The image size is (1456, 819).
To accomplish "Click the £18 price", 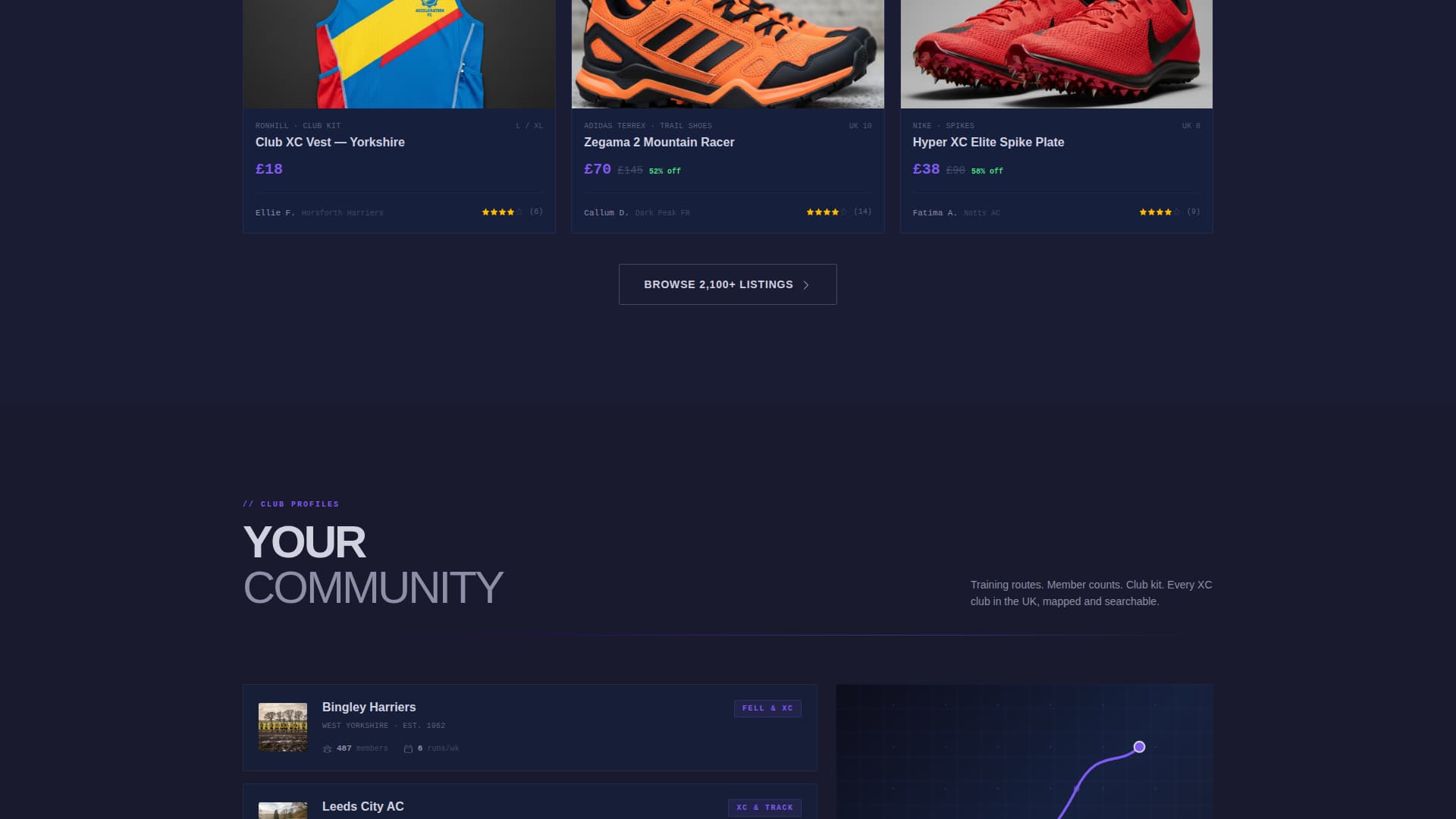I will [x=269, y=169].
